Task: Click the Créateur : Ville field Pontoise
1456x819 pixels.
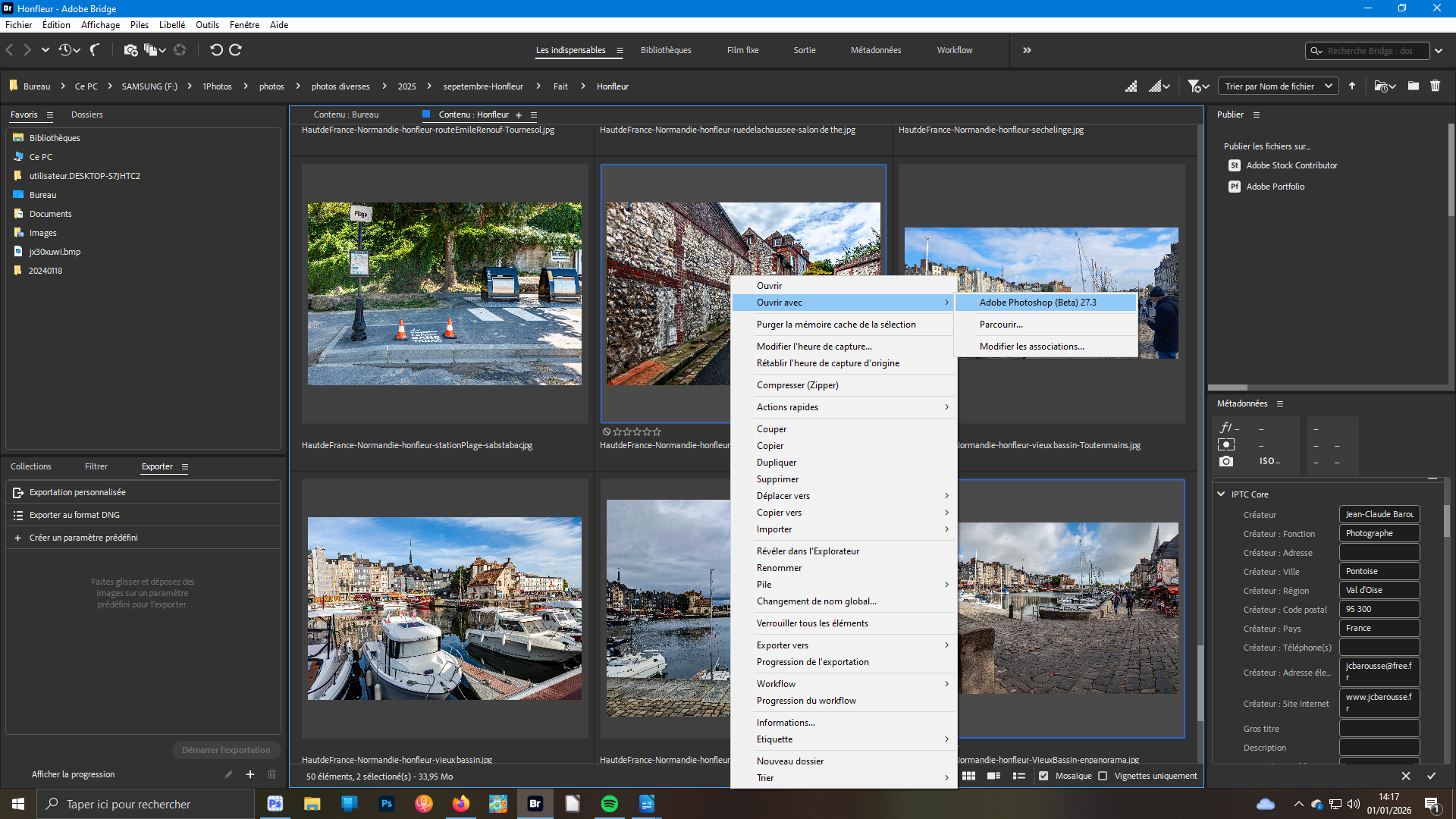Action: [1379, 571]
